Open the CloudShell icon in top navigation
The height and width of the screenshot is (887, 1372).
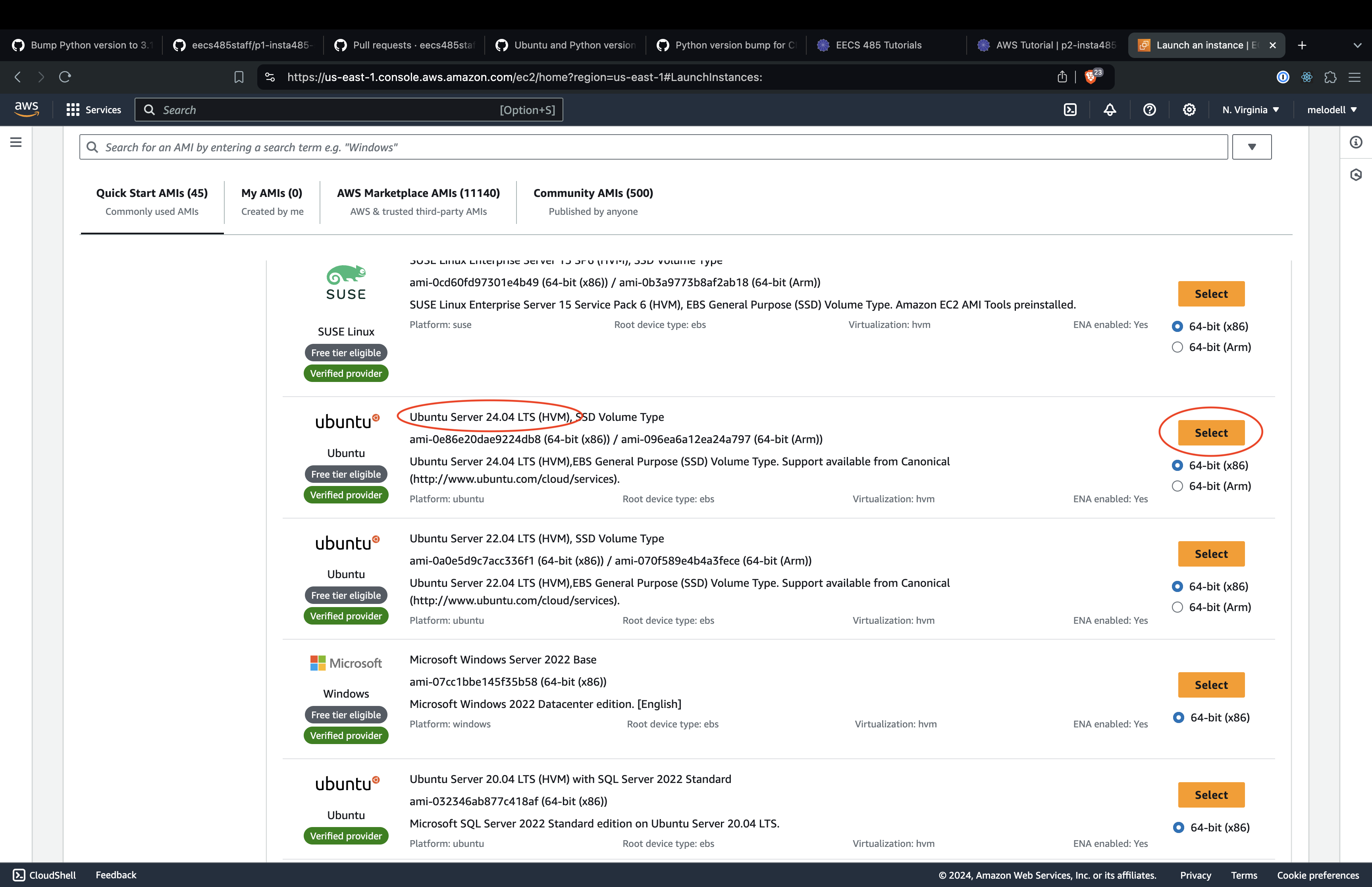1070,110
